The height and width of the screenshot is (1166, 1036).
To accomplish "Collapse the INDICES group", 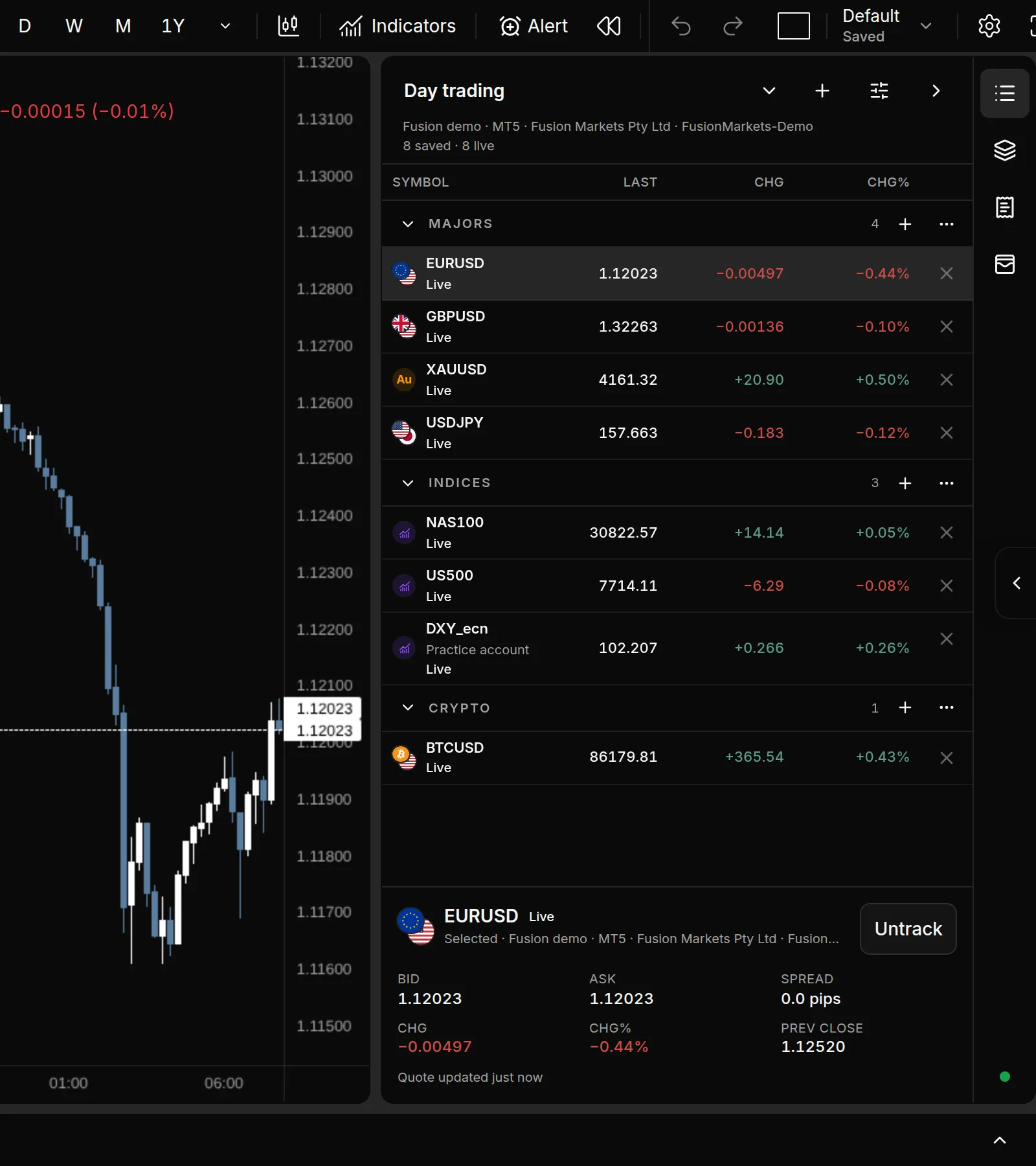I will (408, 483).
